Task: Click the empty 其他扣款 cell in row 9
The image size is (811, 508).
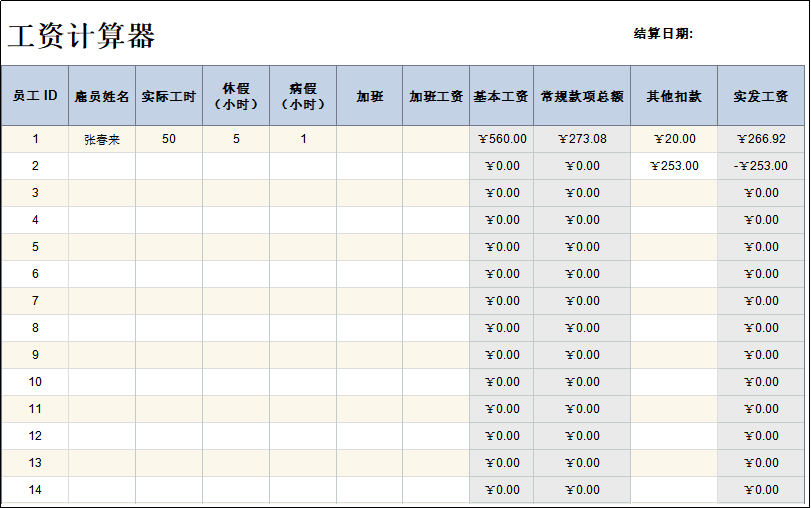Action: (674, 355)
